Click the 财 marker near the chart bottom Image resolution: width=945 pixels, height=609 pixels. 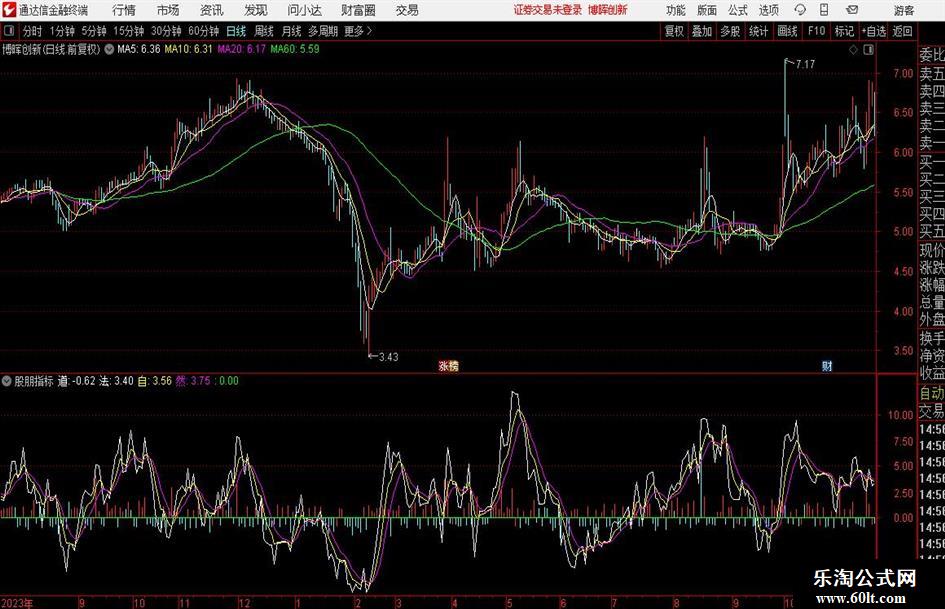pos(827,365)
